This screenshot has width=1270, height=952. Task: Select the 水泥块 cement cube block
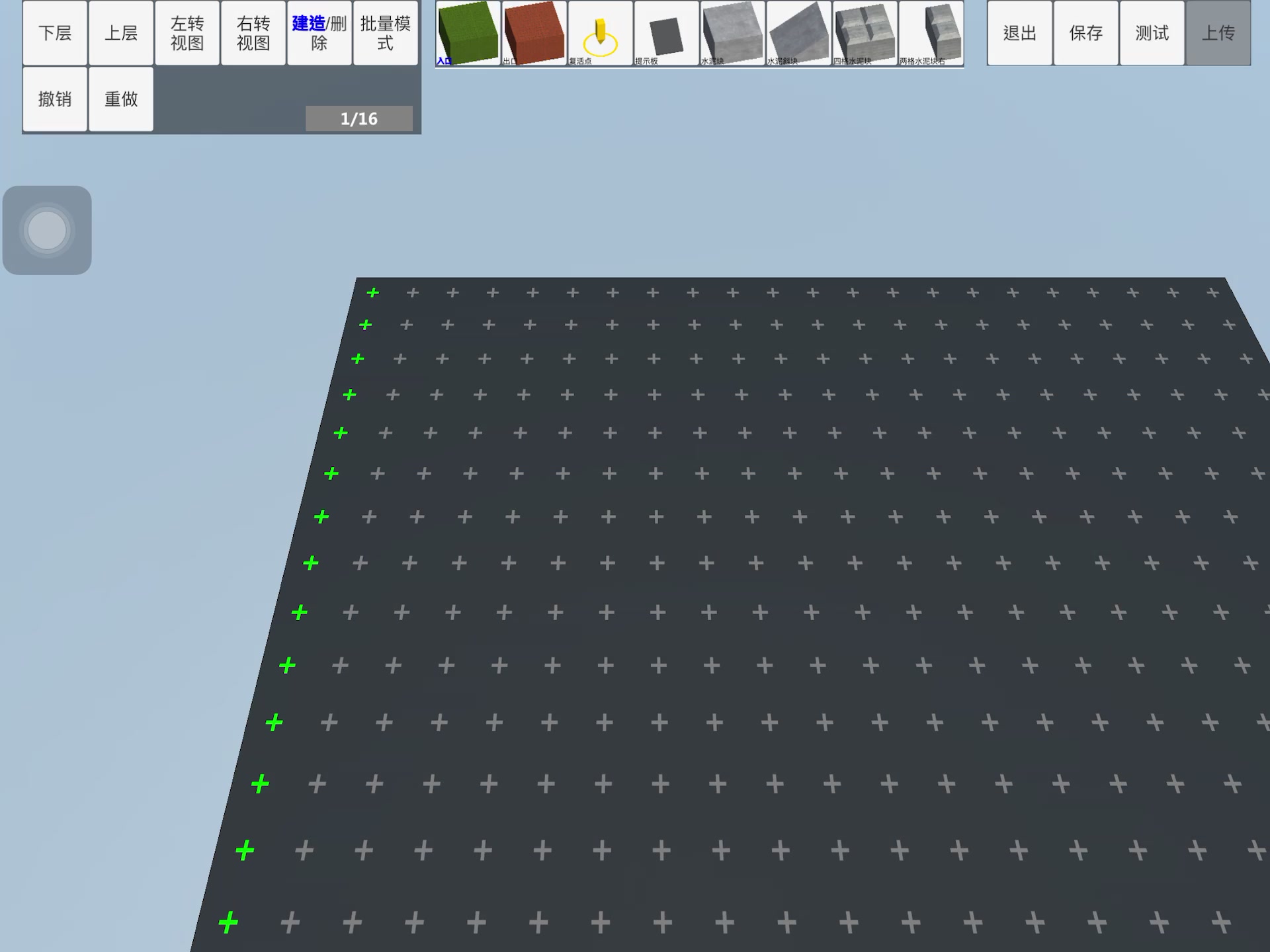(x=732, y=33)
